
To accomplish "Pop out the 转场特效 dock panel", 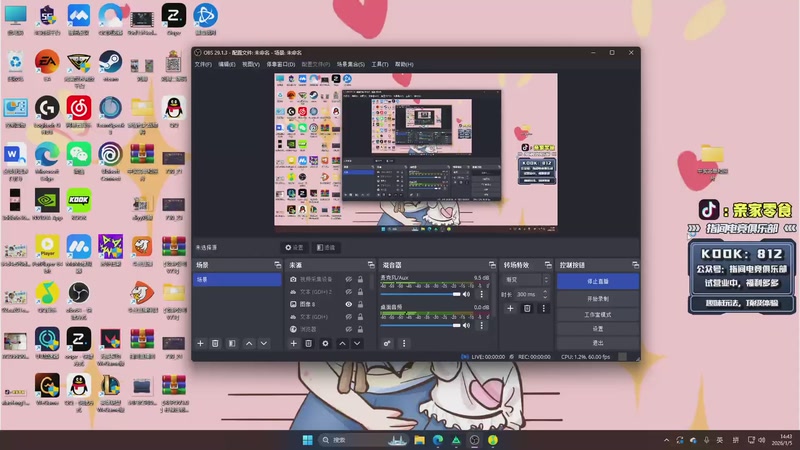I will tap(548, 265).
